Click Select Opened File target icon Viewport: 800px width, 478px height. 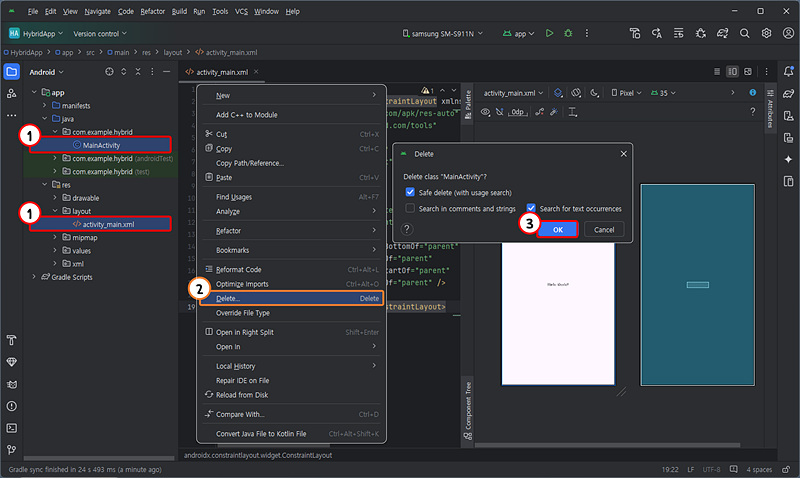click(109, 72)
